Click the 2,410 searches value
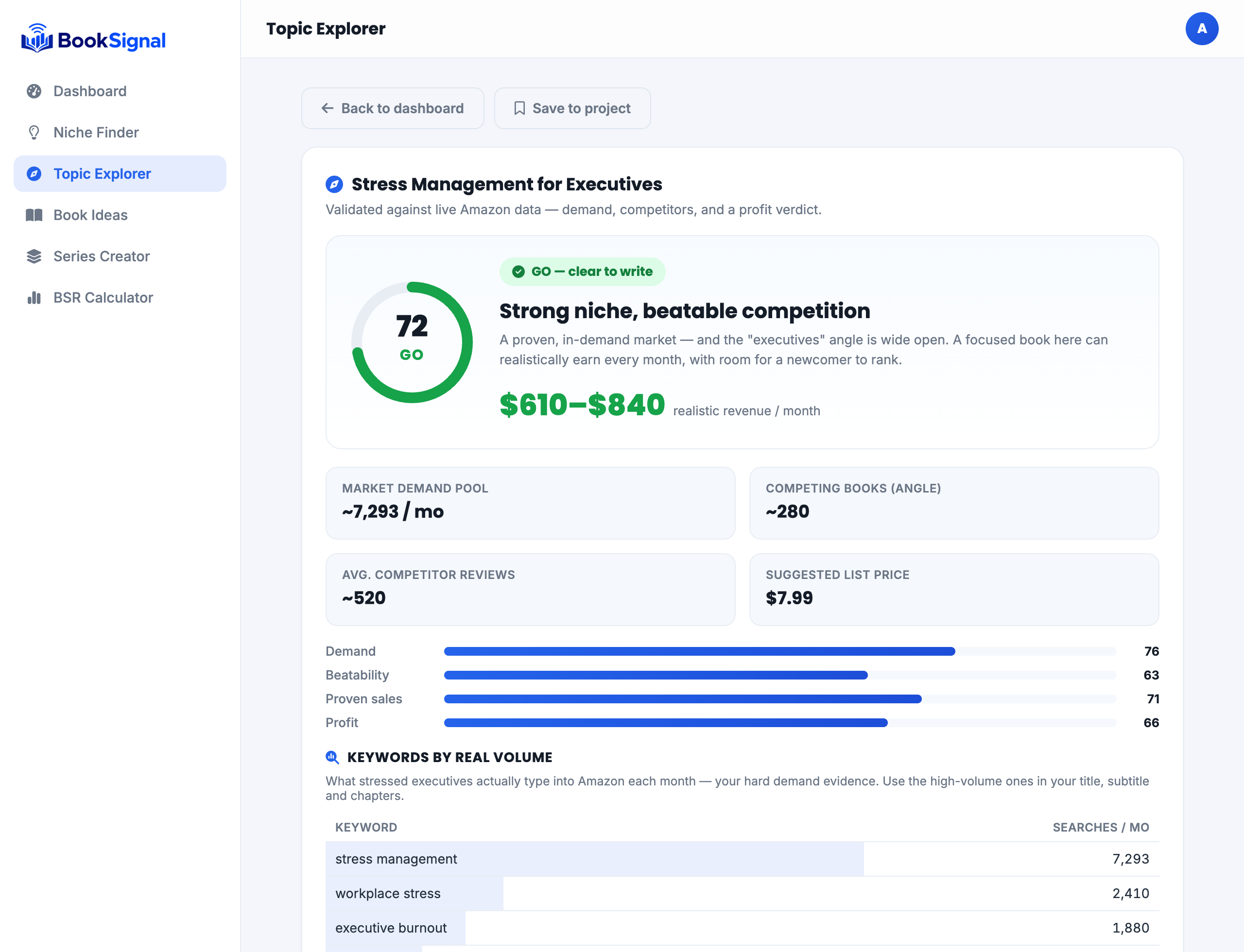The image size is (1244, 952). (x=1130, y=894)
